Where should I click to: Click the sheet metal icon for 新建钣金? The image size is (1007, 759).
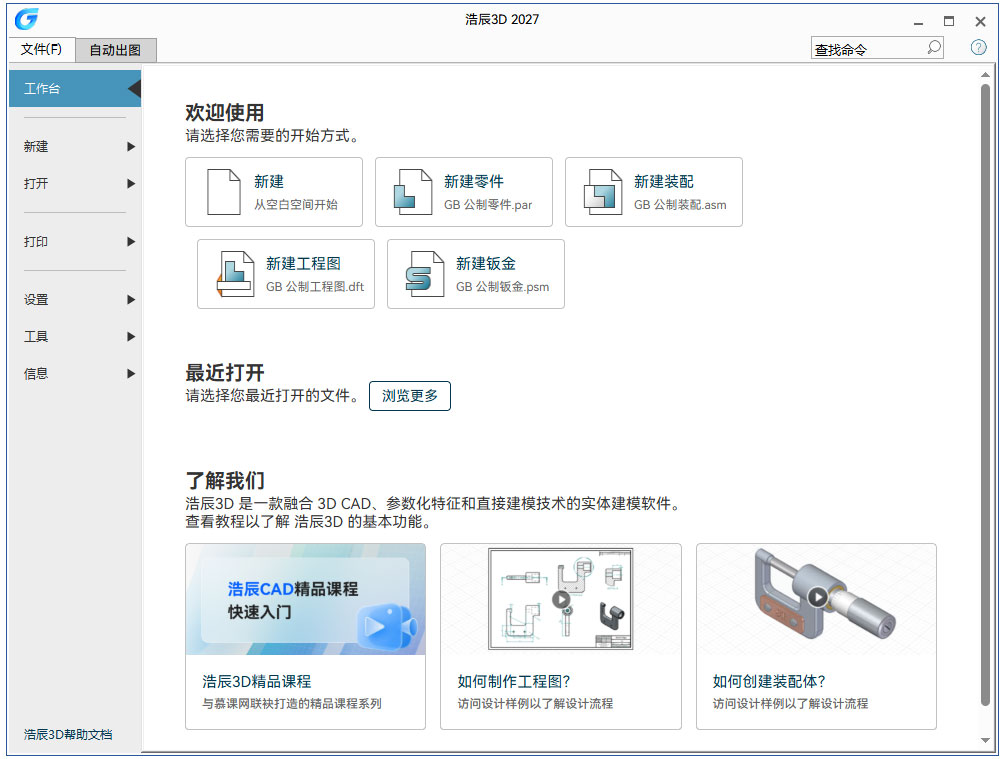(x=425, y=274)
